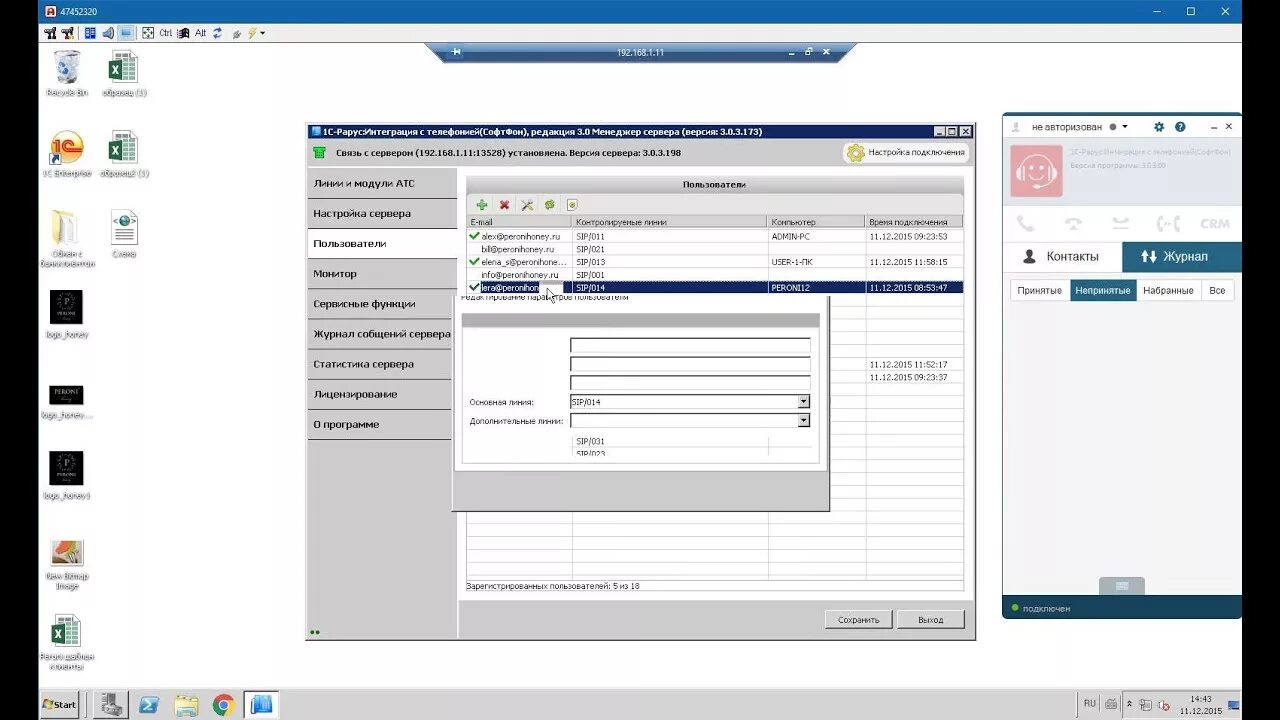Viewport: 1280px width, 720px height.
Task: Expand the не авторизован status dropdown
Action: pyautogui.click(x=1125, y=127)
